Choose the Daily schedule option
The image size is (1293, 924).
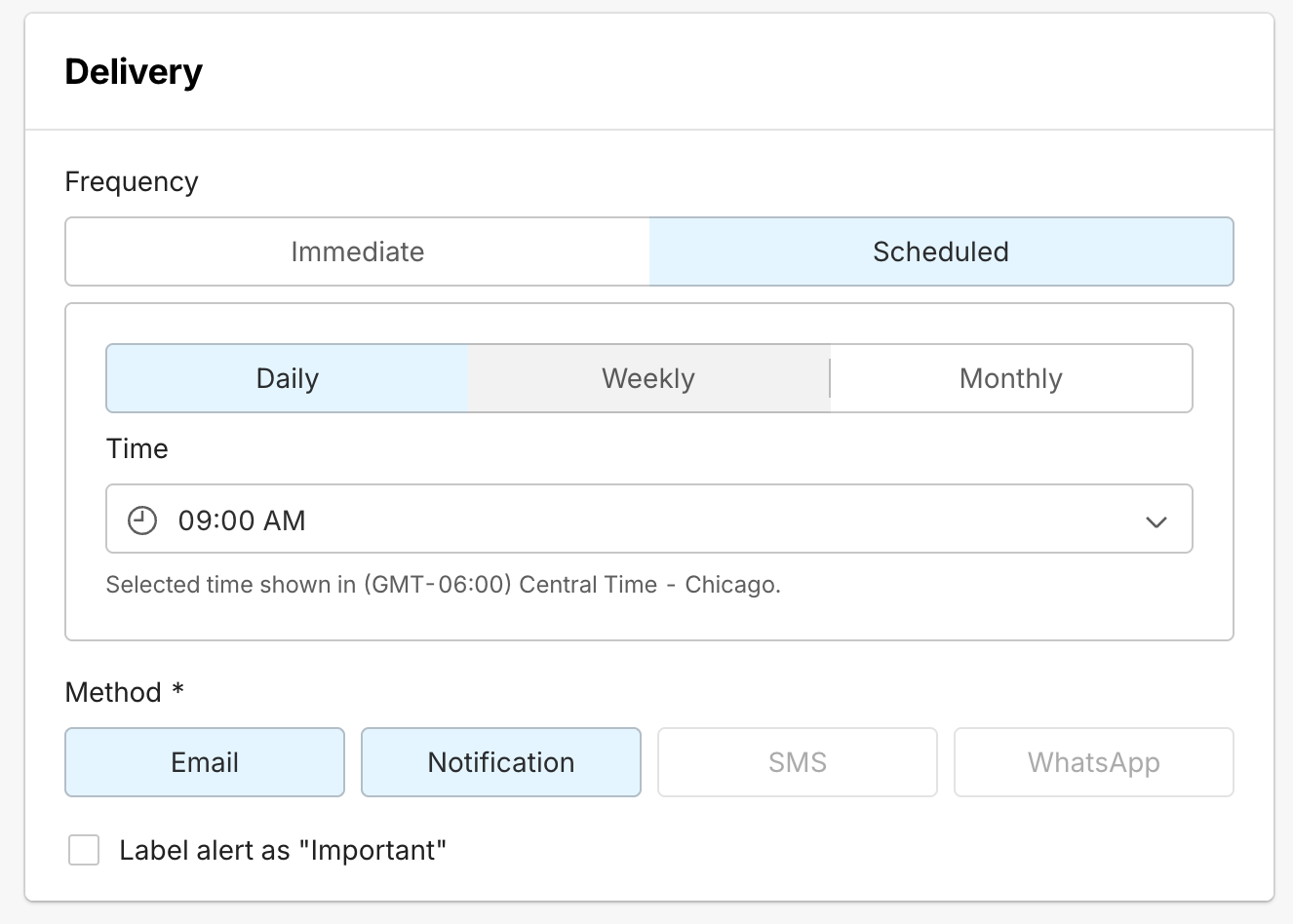click(288, 378)
